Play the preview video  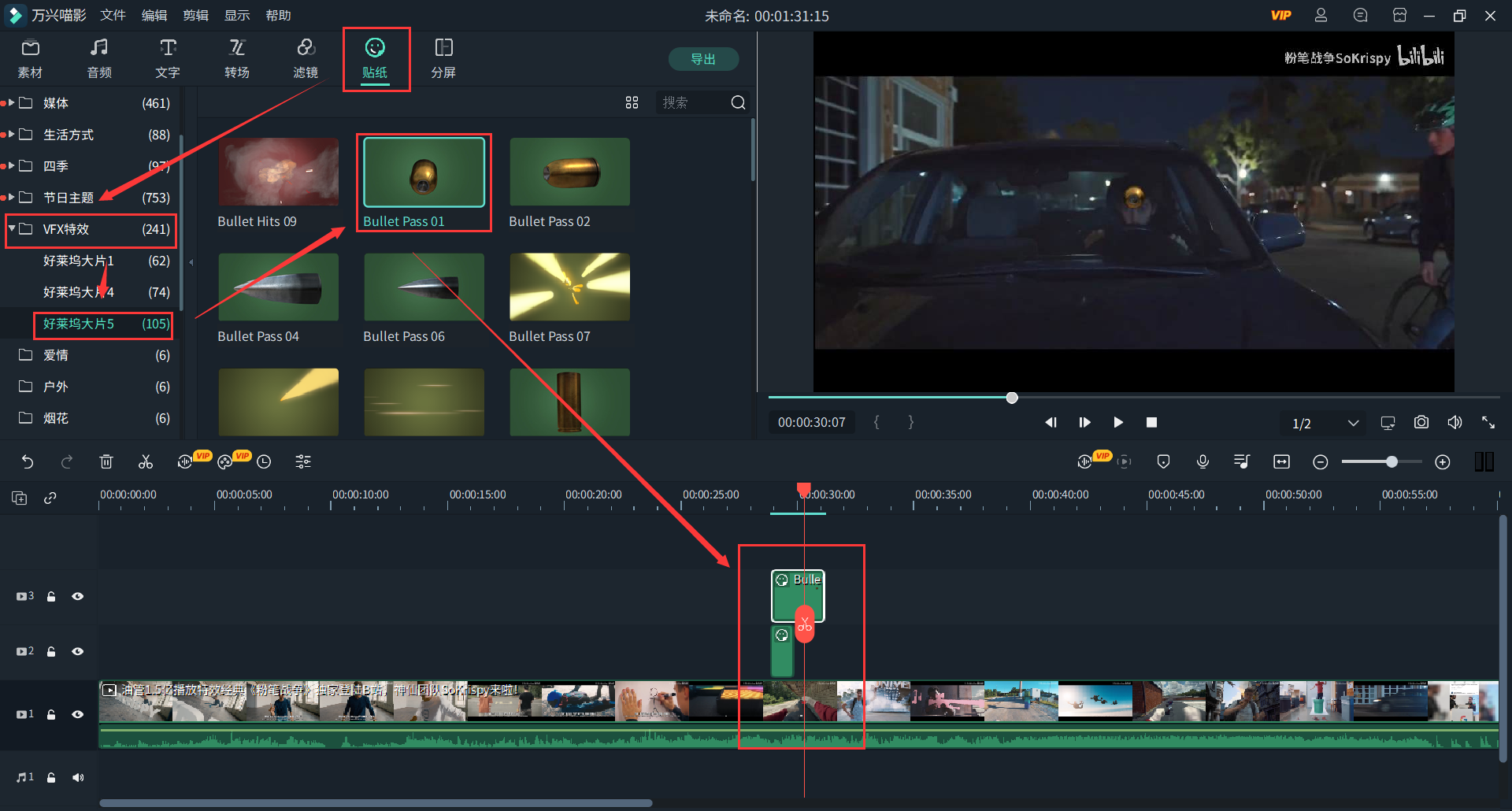click(1117, 423)
